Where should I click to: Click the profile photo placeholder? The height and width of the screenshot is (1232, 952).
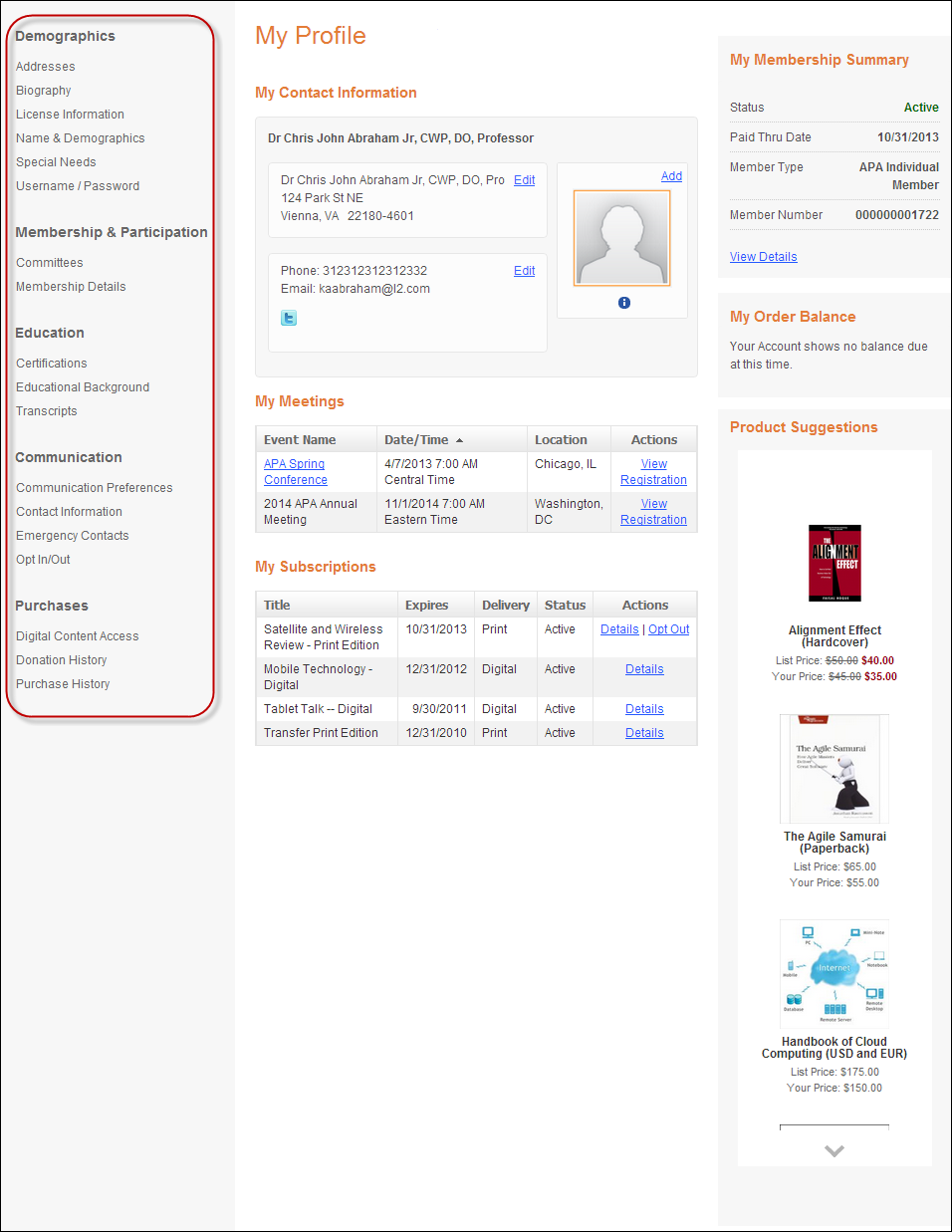coord(621,238)
